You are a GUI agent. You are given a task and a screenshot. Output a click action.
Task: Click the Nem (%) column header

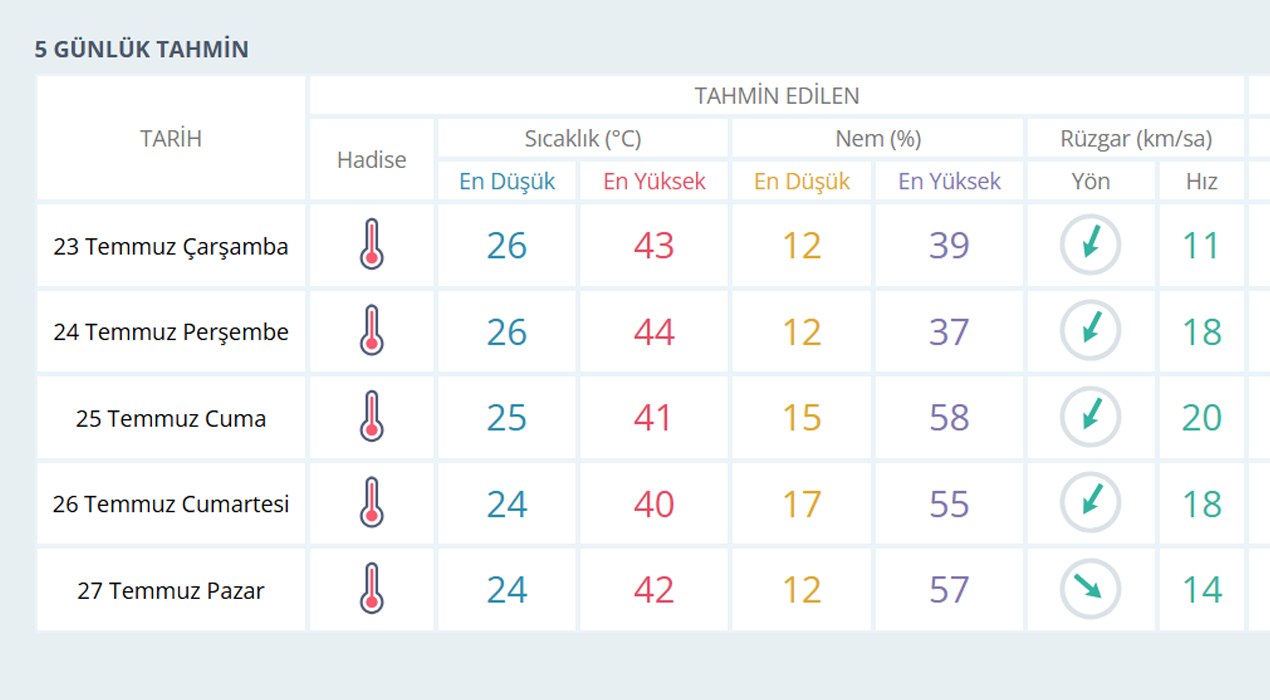click(878, 138)
